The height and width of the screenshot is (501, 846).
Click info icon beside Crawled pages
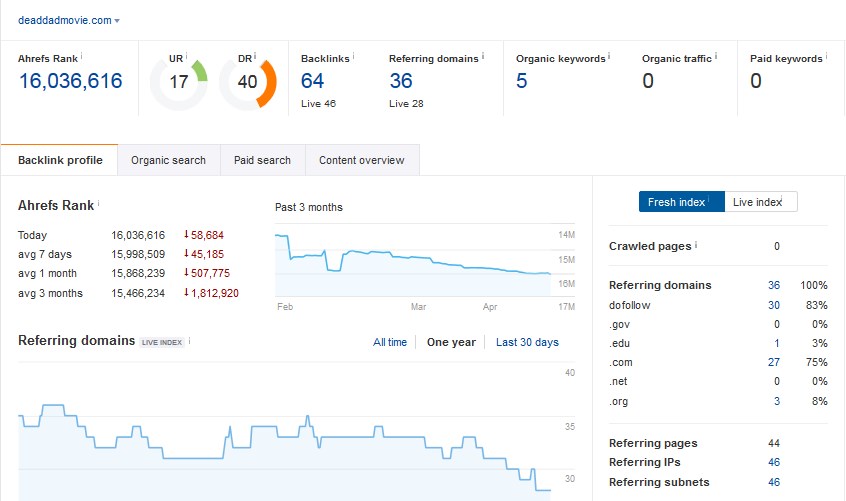[x=696, y=245]
